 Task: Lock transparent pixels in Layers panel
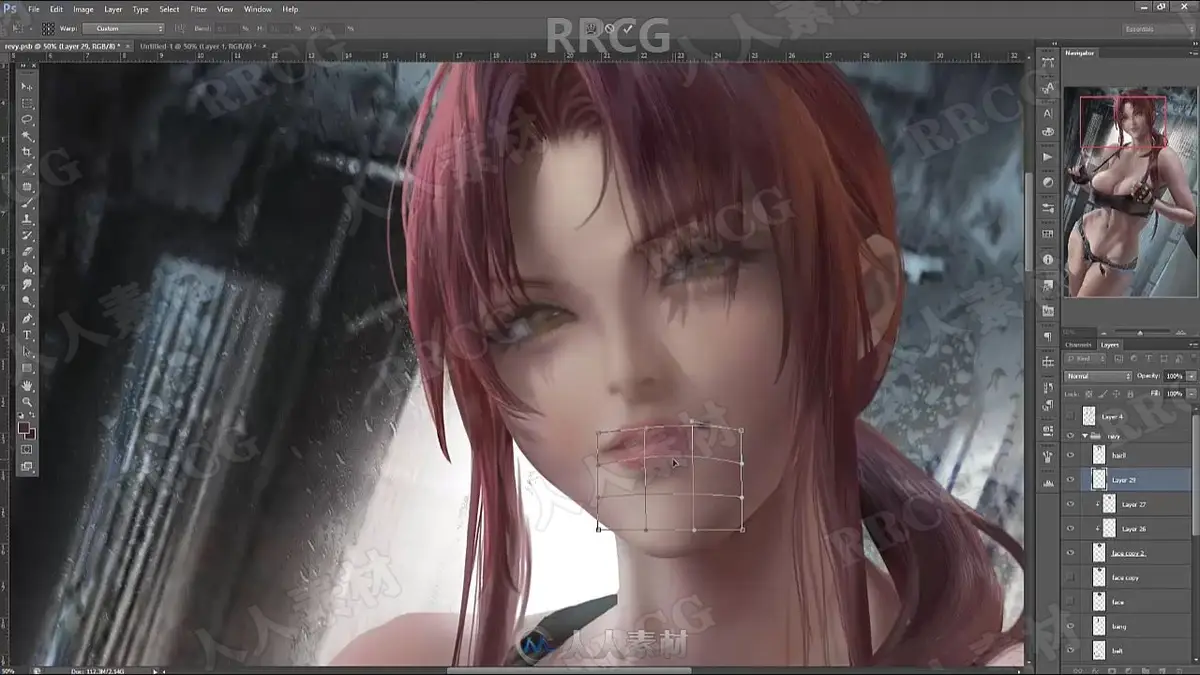point(1090,393)
